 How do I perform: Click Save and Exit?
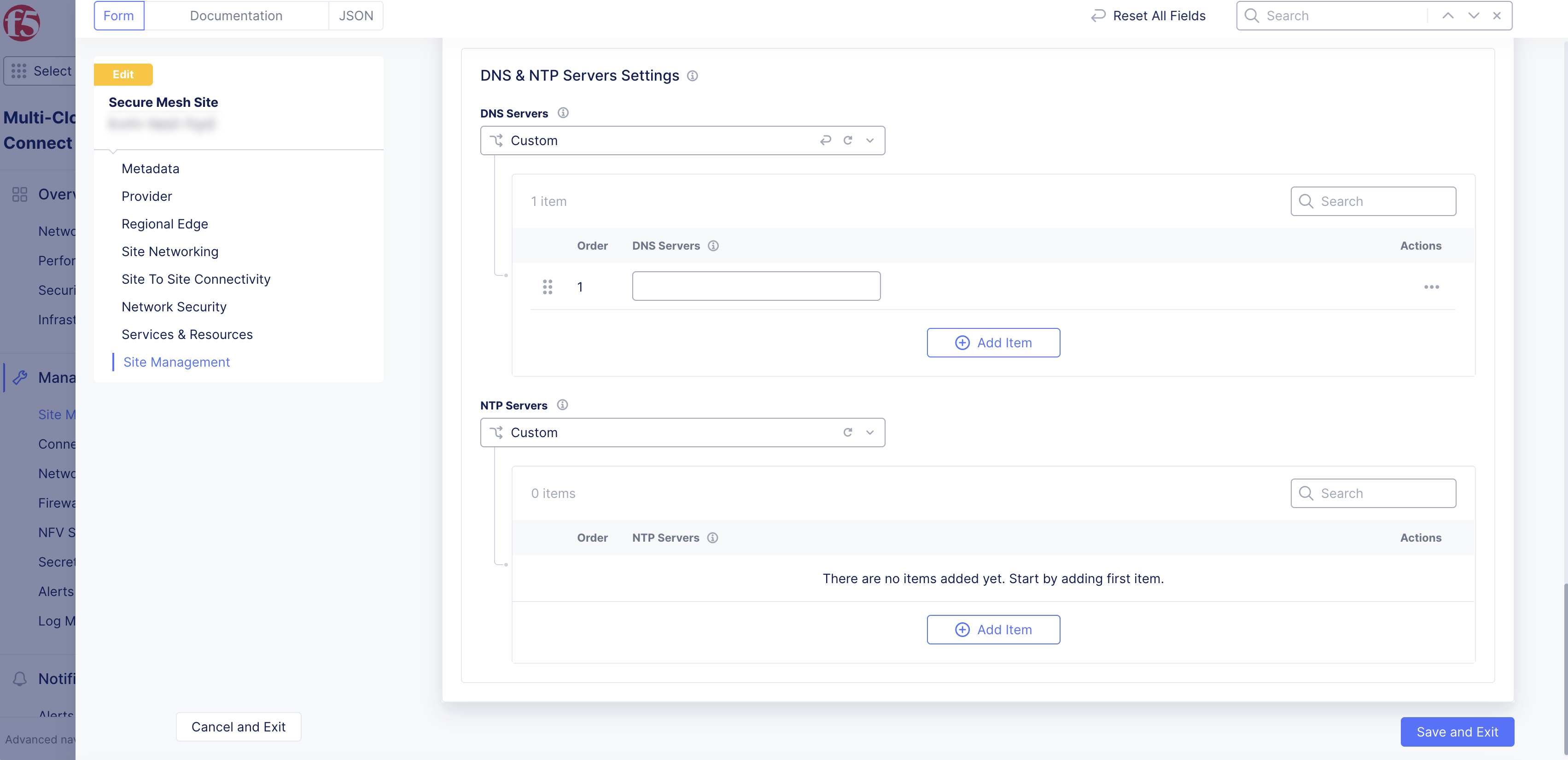[x=1457, y=731]
